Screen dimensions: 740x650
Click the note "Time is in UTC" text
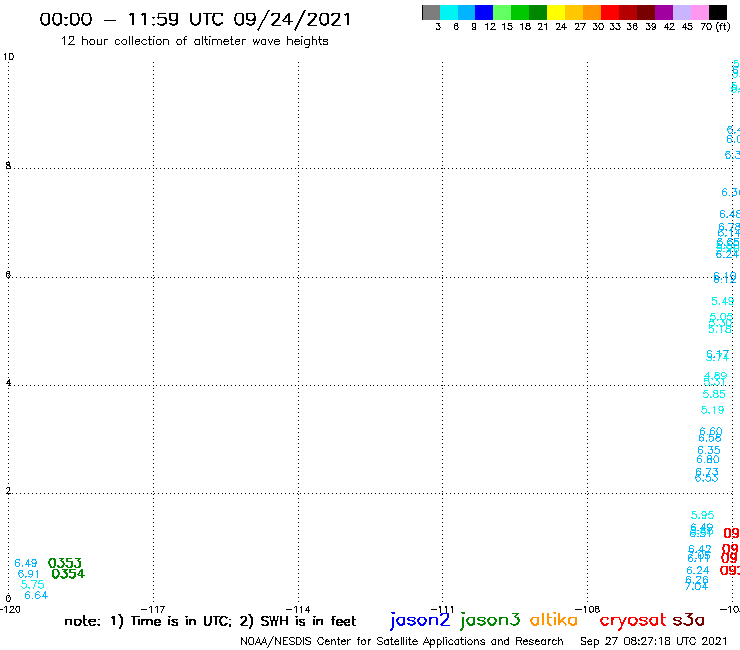coord(181,621)
